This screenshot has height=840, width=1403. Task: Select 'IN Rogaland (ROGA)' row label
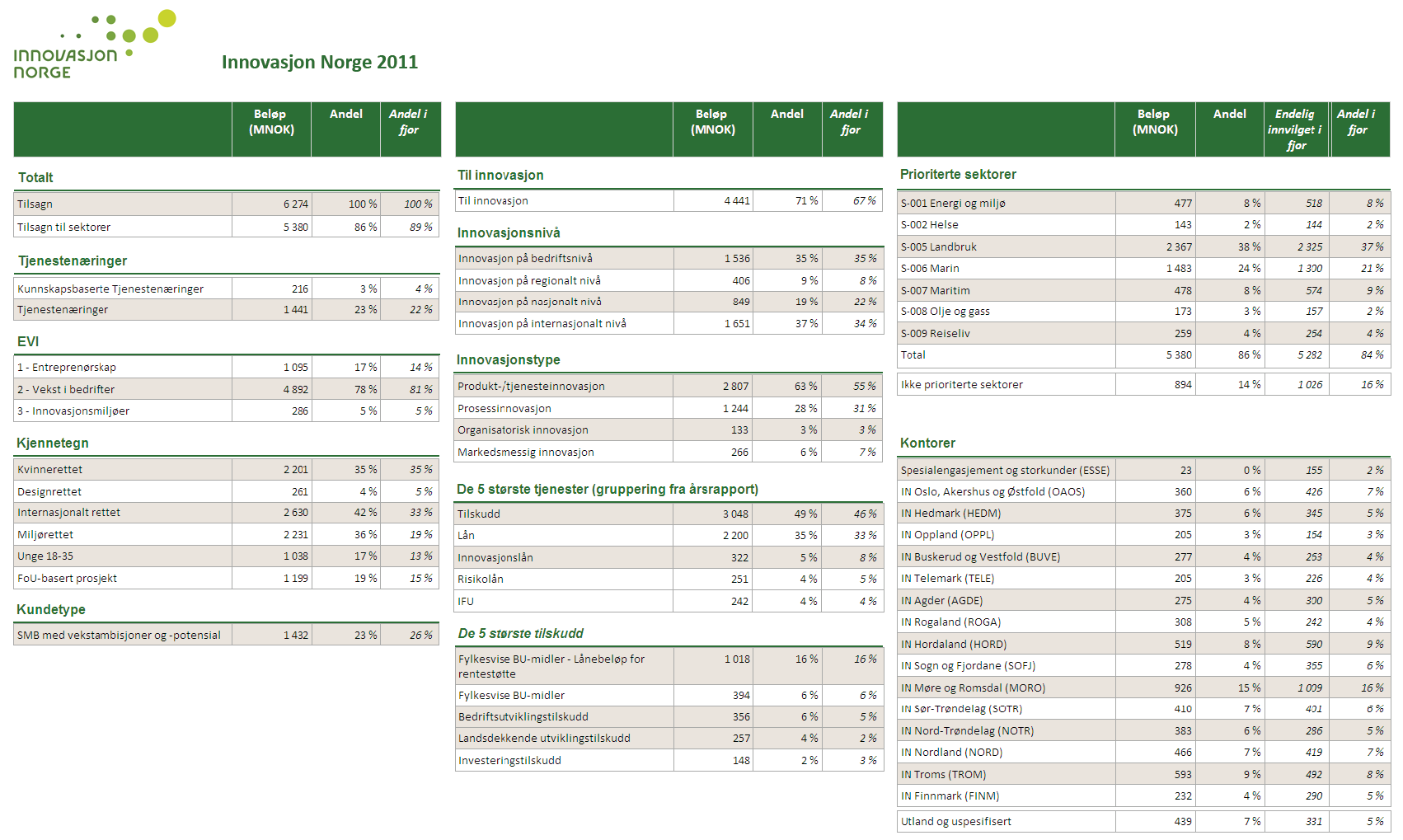(x=950, y=622)
